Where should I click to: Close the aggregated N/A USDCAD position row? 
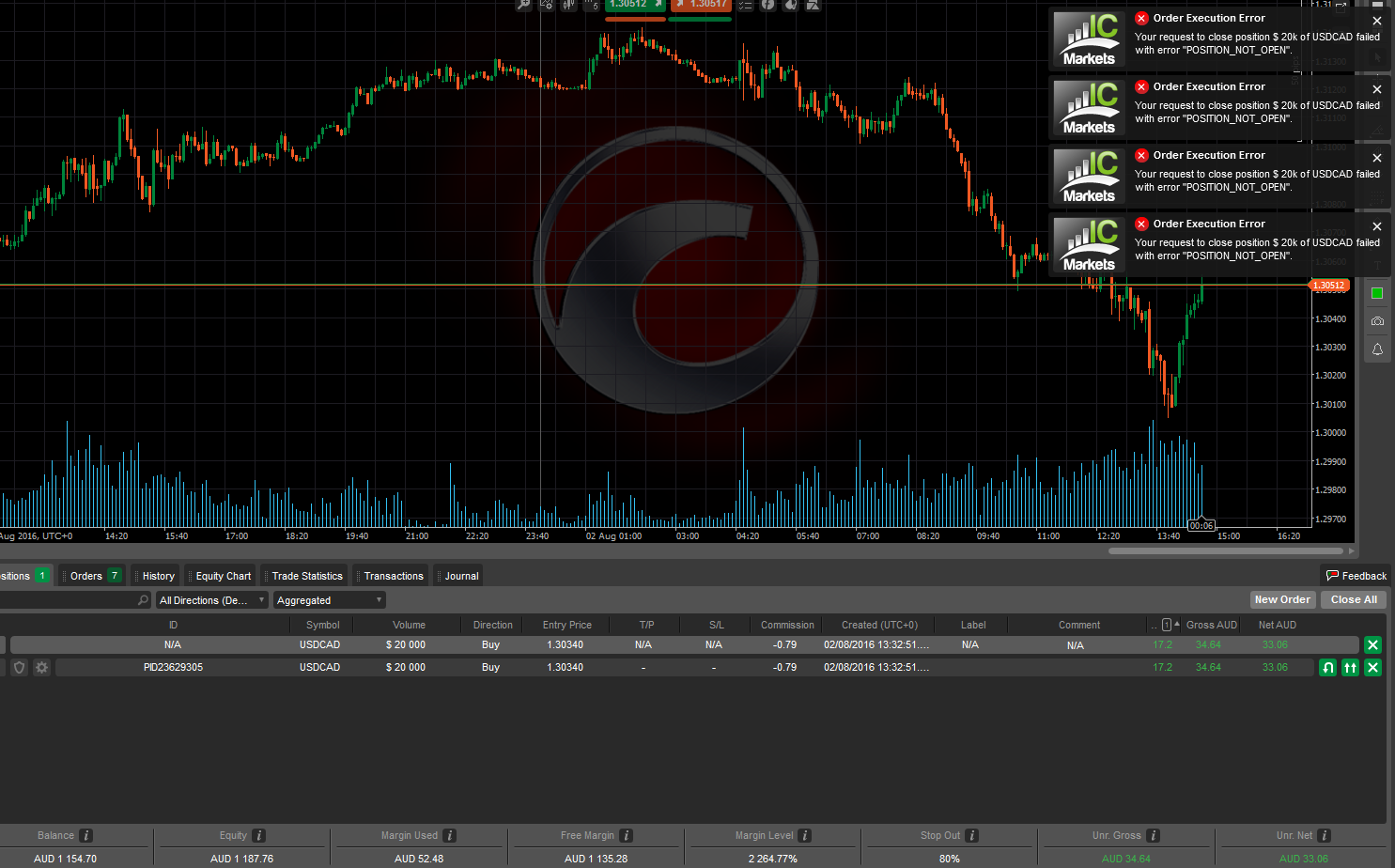[1372, 644]
